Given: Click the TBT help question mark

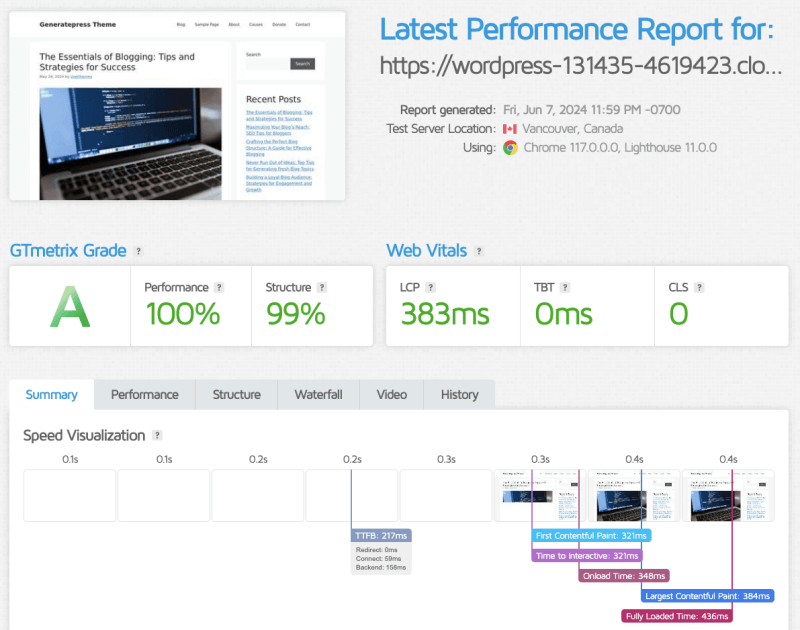Looking at the screenshot, I should pyautogui.click(x=564, y=288).
